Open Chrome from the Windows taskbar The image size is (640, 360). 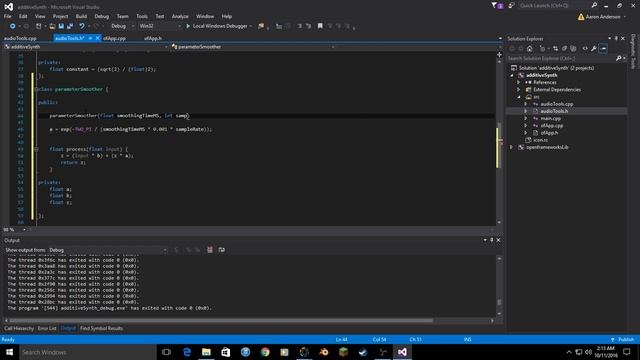click(265, 352)
